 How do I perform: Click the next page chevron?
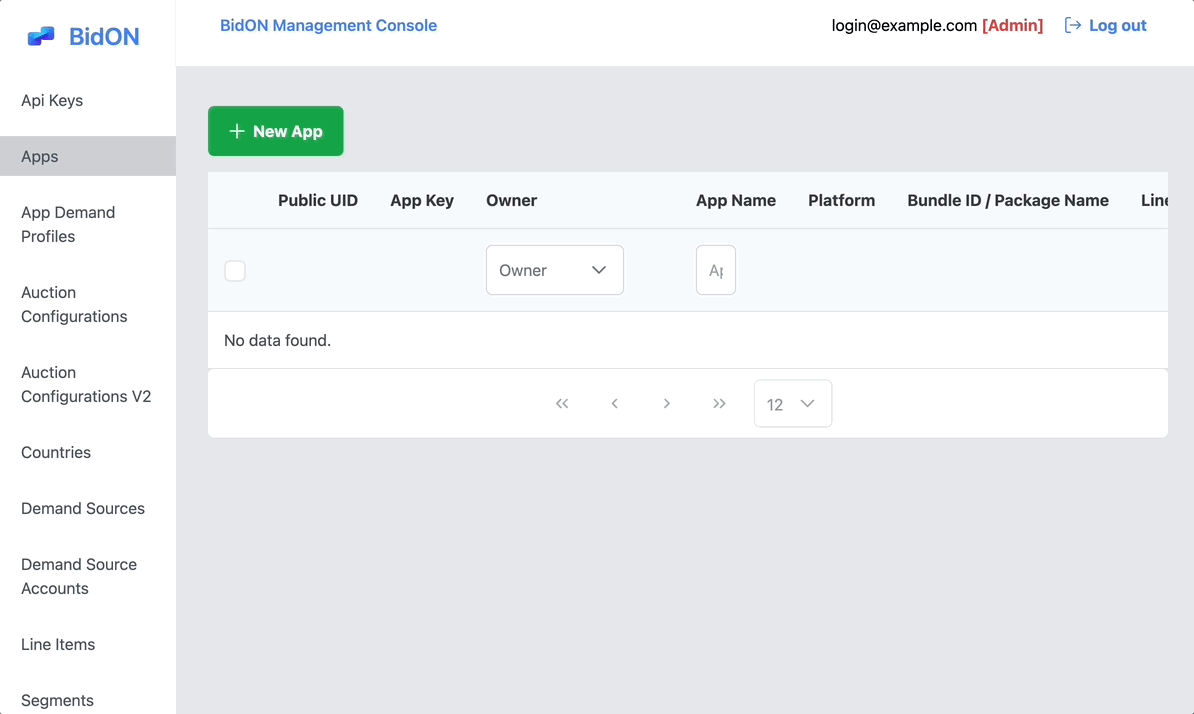667,403
